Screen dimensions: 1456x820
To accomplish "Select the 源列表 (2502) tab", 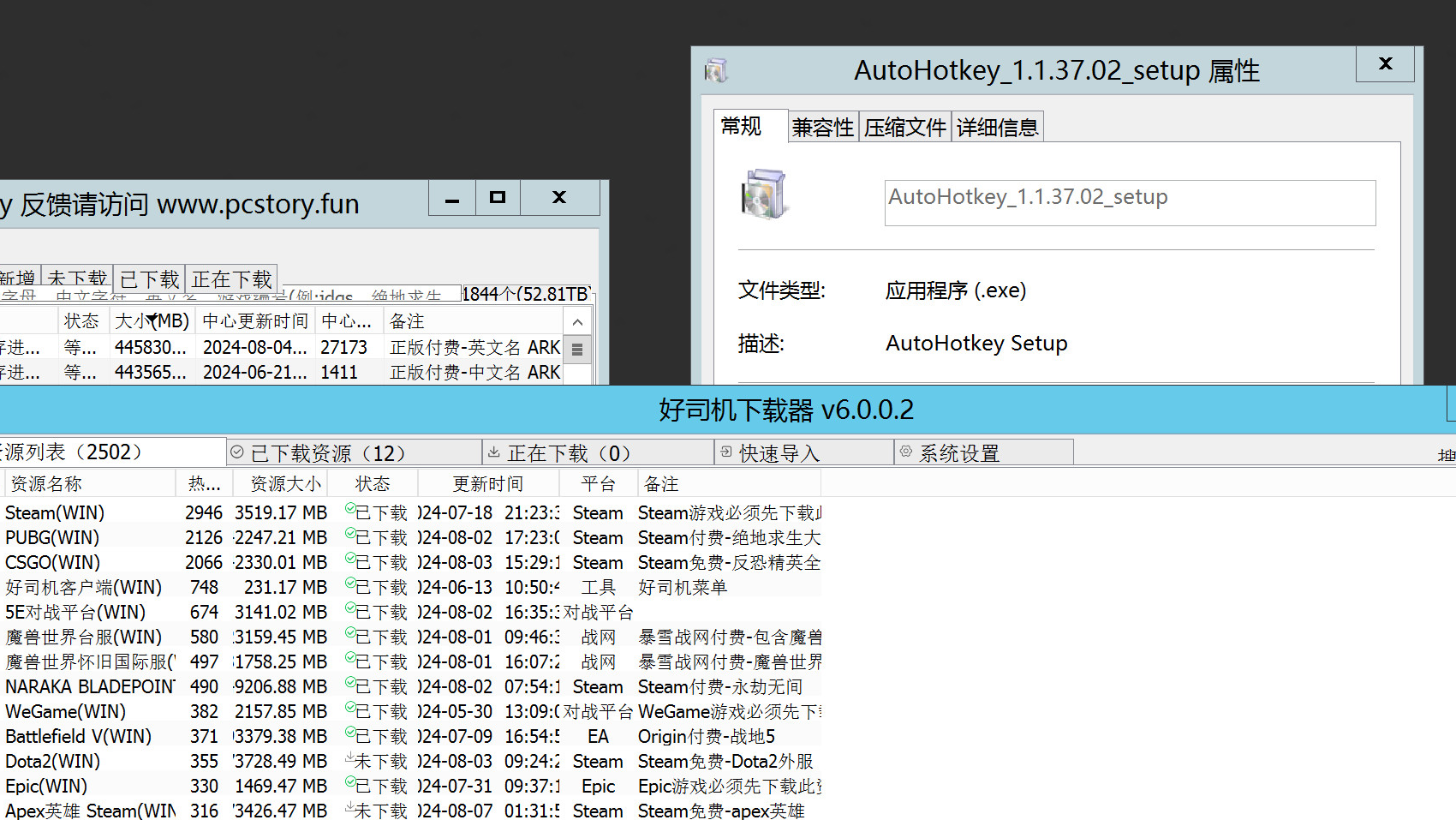I will click(x=111, y=452).
